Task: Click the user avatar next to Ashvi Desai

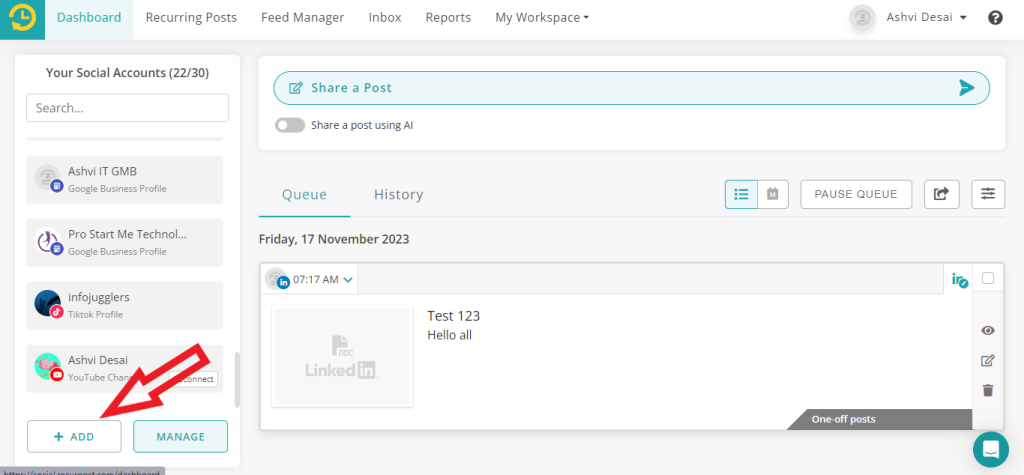Action: point(862,18)
